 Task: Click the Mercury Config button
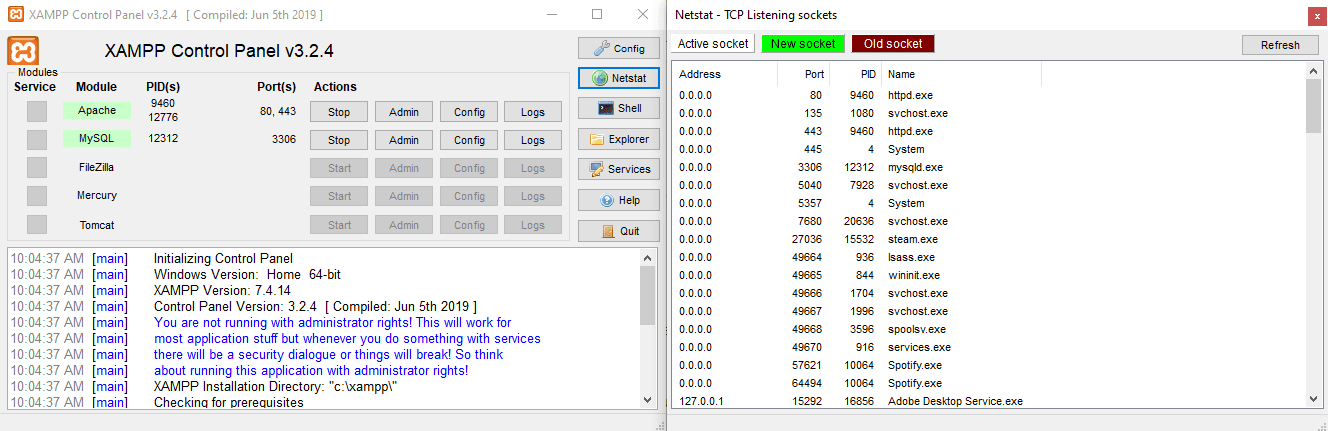(469, 196)
